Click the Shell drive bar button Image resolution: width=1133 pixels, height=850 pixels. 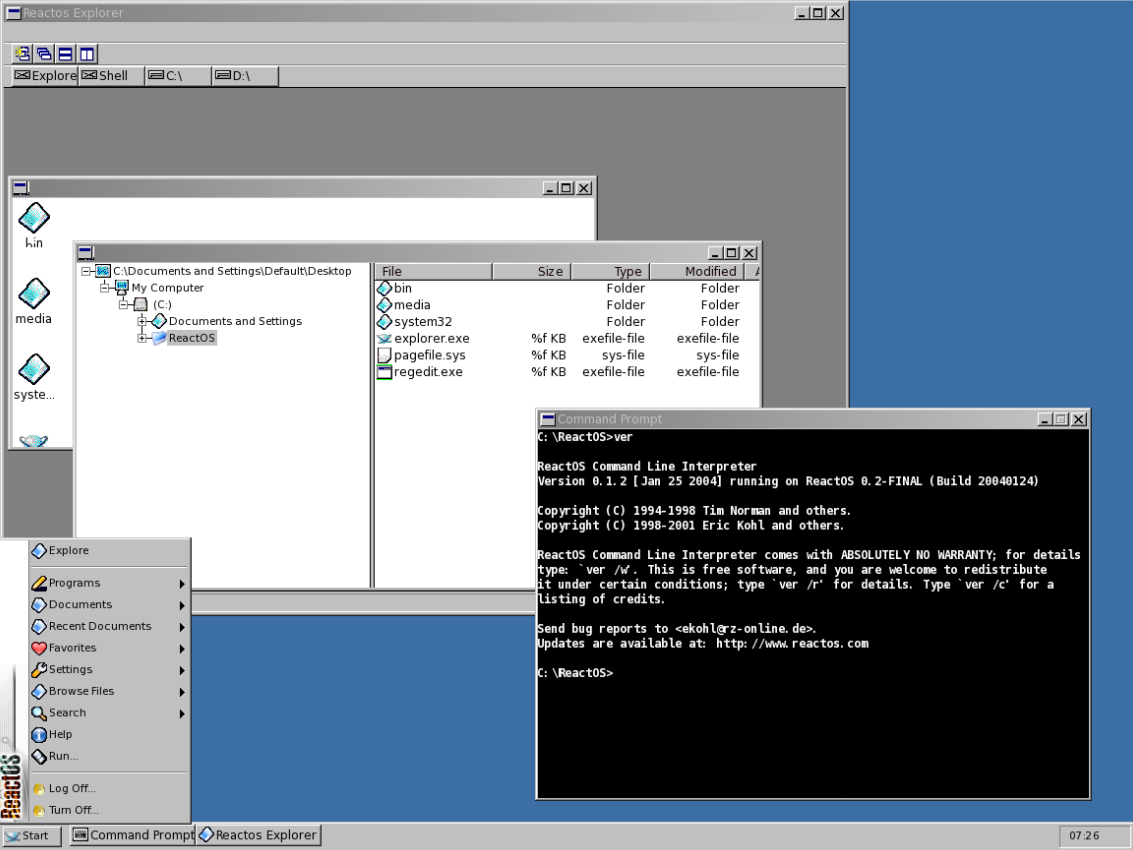(x=111, y=76)
